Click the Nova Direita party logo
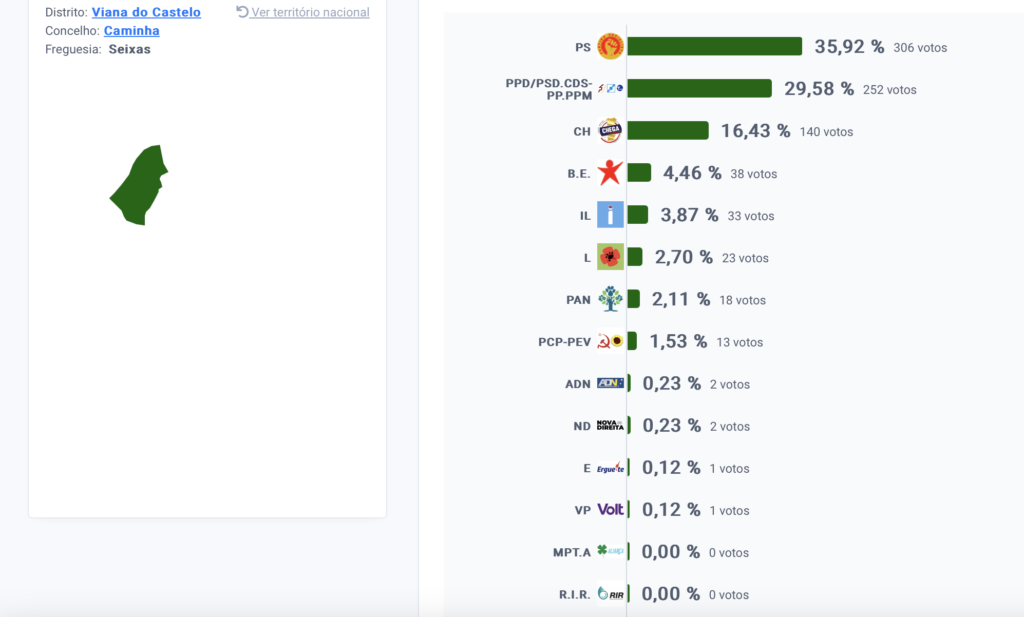 click(611, 425)
